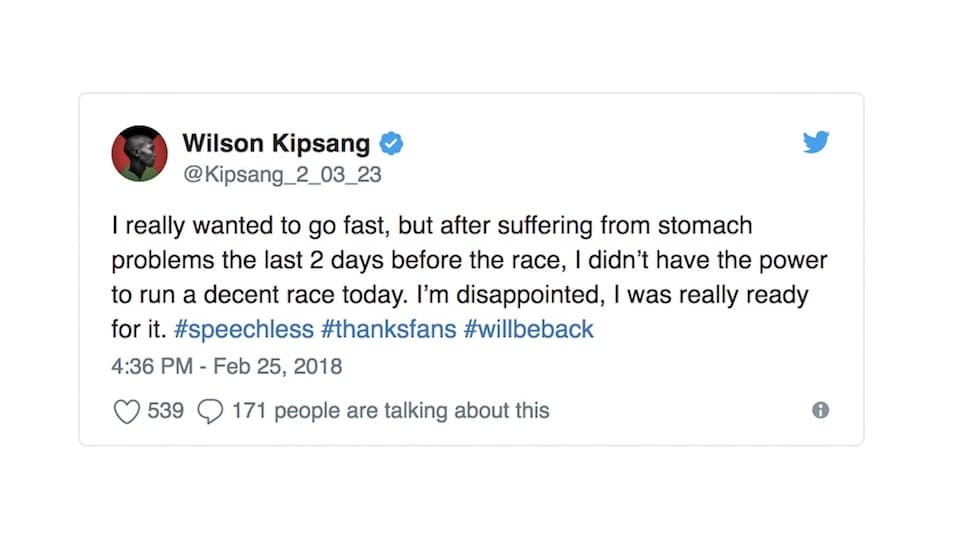This screenshot has height=540, width=960.
Task: Click the tweet text starting 'I really wanted'
Action: point(469,277)
